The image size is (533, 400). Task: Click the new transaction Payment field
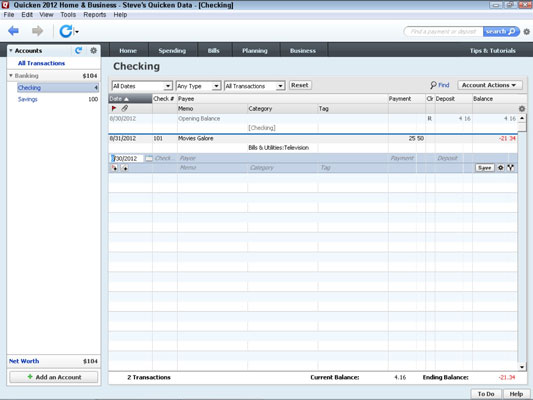tap(403, 158)
